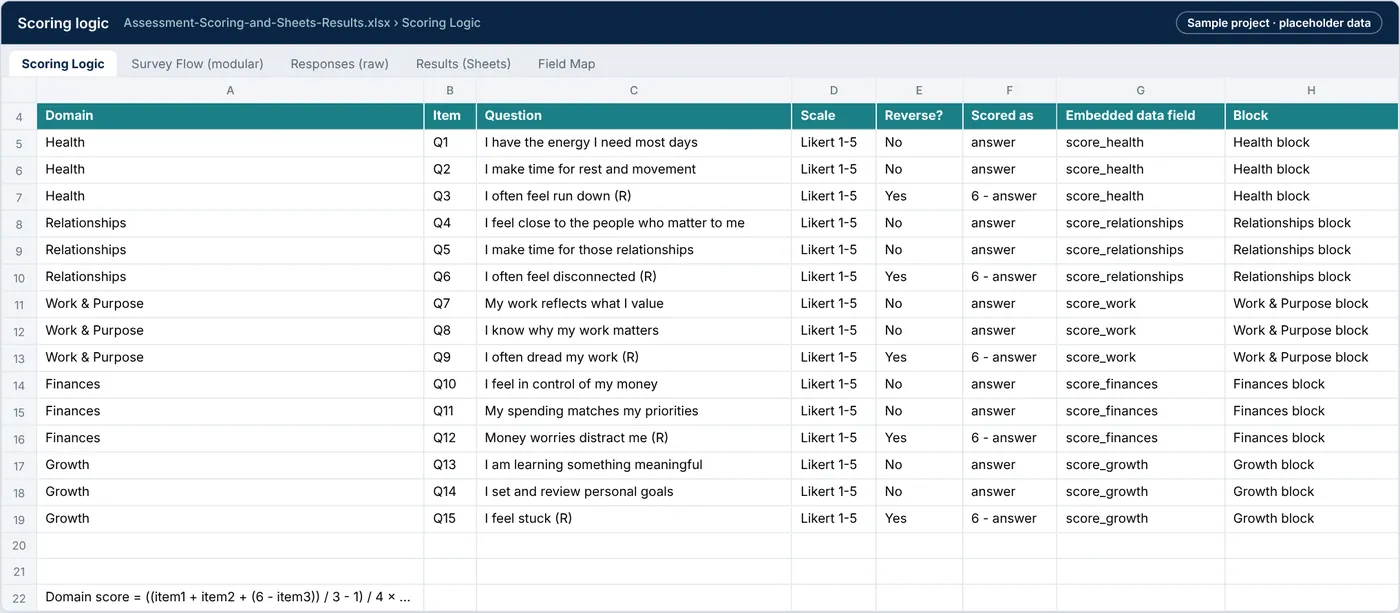This screenshot has width=1400, height=613.
Task: Select the Q10 item cell
Action: pyautogui.click(x=450, y=384)
